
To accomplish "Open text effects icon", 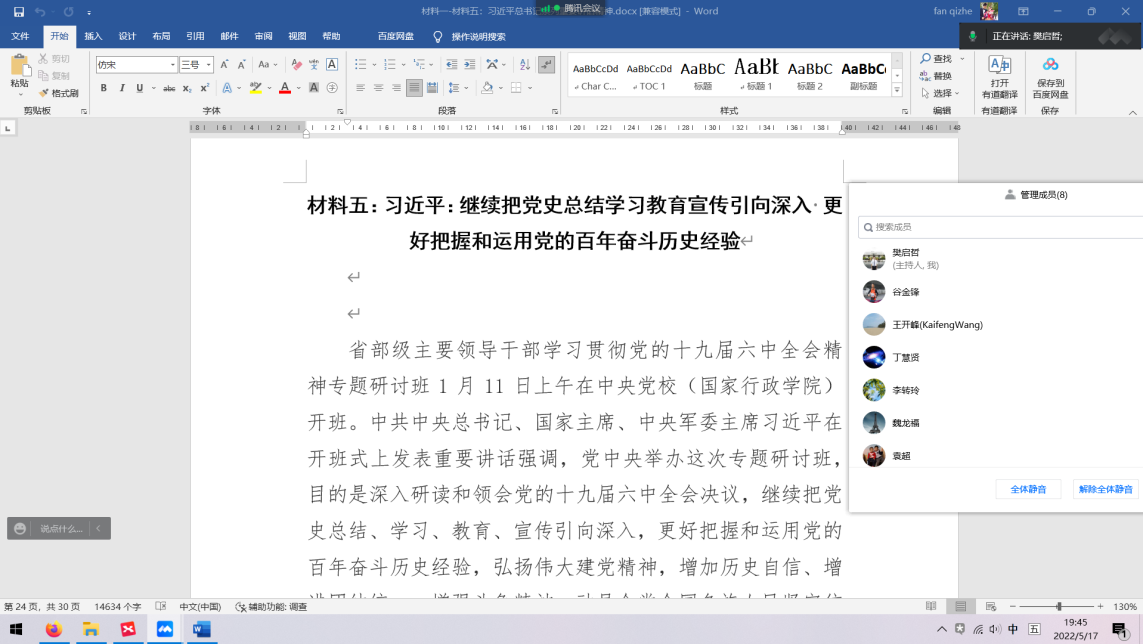I will pyautogui.click(x=227, y=88).
